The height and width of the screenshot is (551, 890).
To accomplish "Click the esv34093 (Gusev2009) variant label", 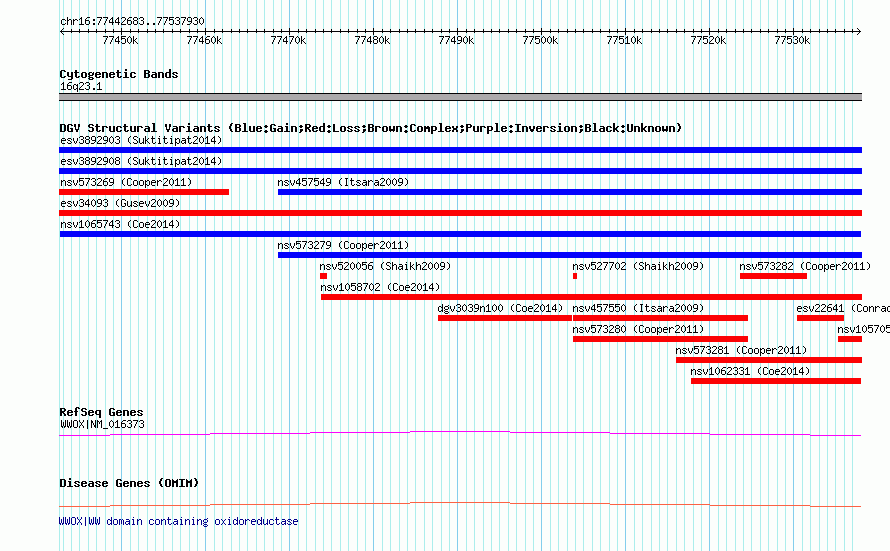I will click(x=120, y=203).
